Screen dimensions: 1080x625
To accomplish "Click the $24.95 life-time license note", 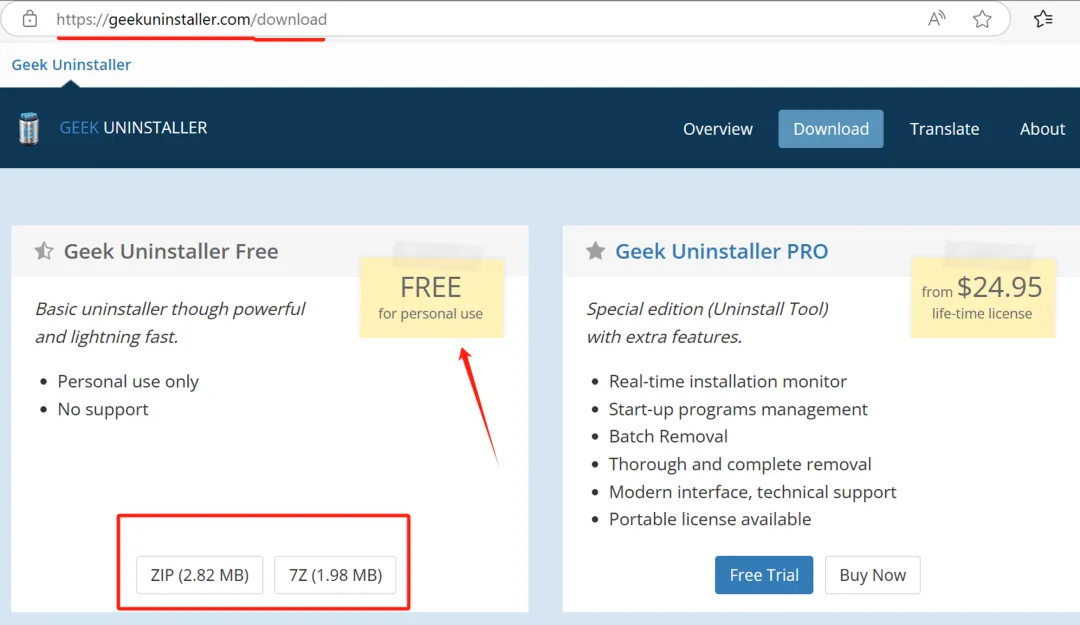I will (982, 298).
